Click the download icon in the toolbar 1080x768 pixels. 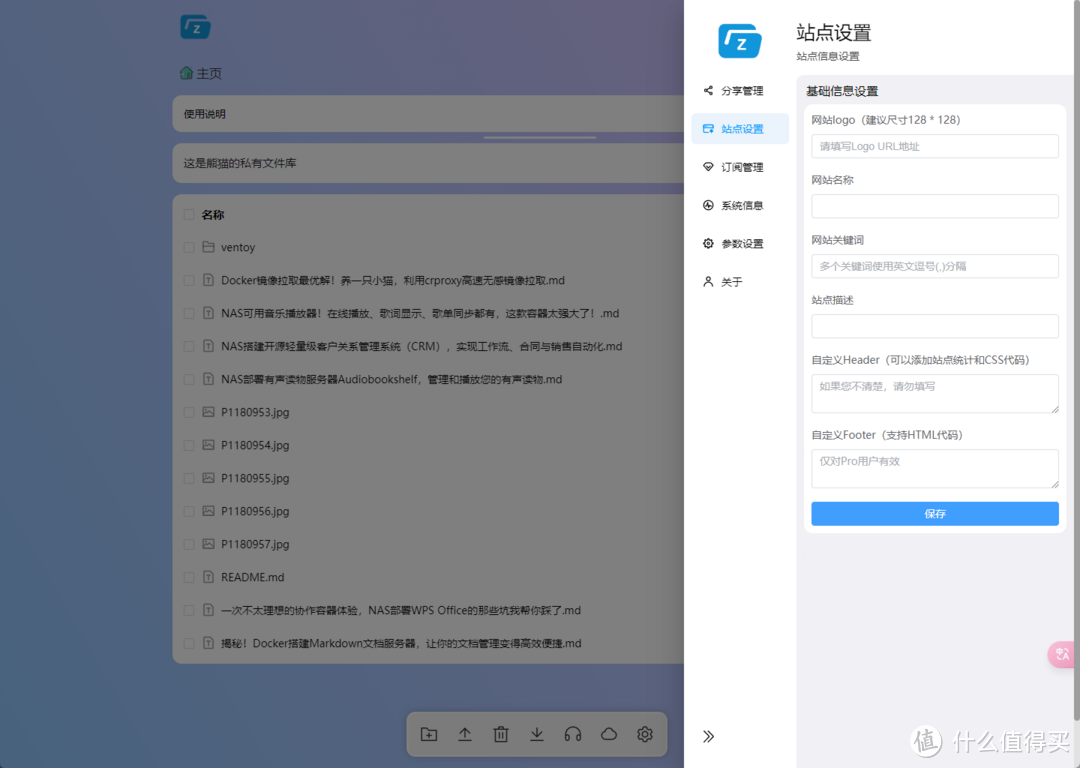tap(537, 734)
